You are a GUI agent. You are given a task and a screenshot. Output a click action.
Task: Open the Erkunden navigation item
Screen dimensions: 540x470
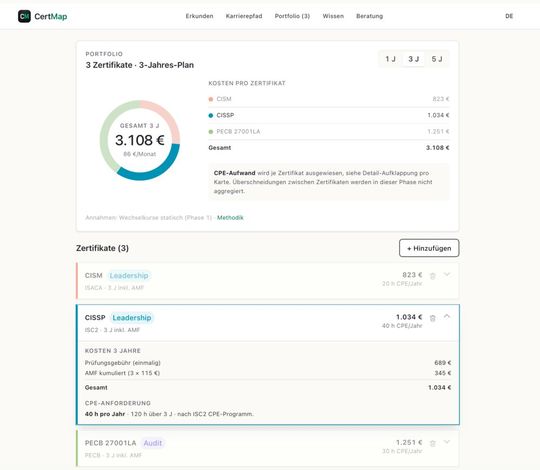[x=199, y=16]
